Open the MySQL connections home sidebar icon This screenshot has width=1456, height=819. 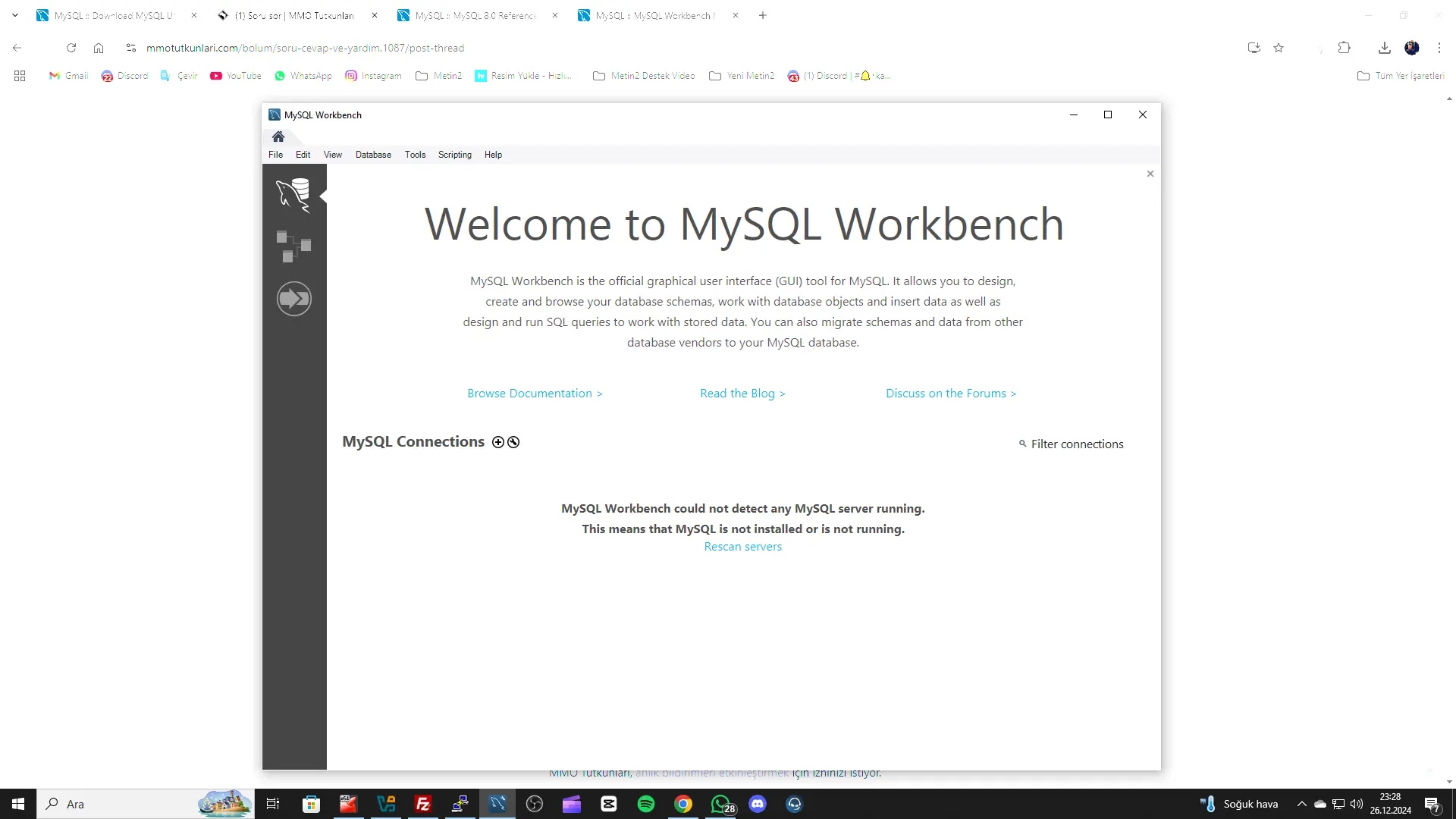click(293, 195)
